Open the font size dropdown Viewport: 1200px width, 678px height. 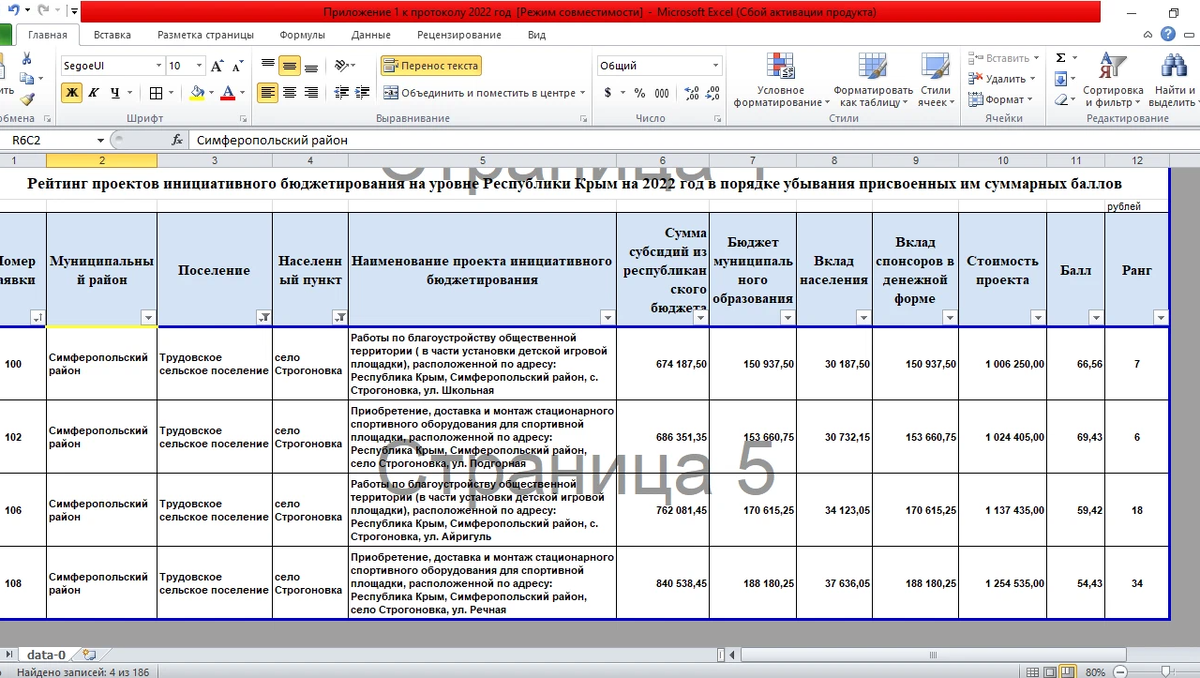coord(199,66)
